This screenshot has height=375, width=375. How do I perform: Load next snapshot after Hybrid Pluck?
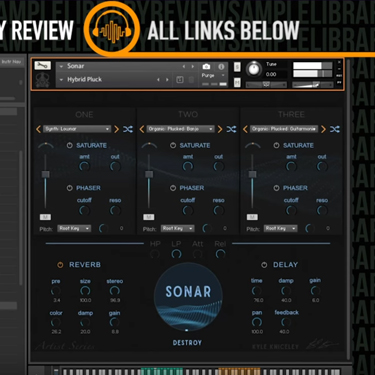[167, 80]
